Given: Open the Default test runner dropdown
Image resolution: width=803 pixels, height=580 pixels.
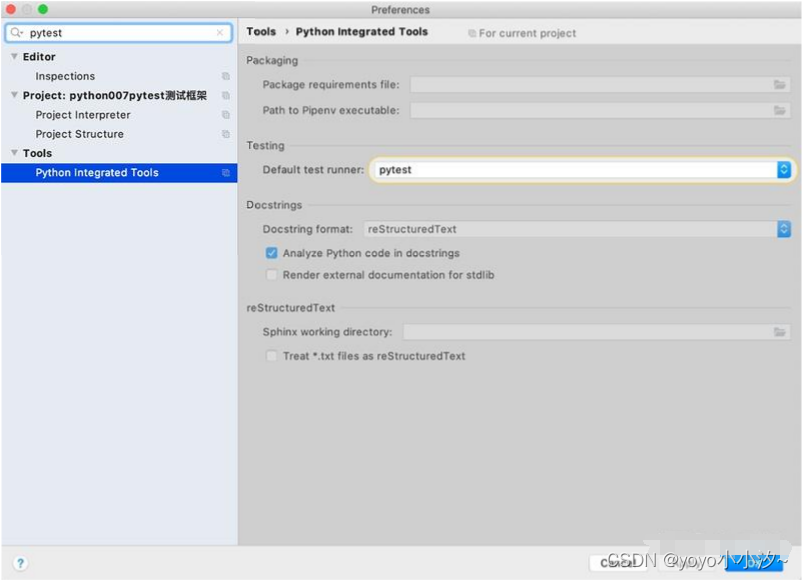Looking at the screenshot, I should 582,170.
